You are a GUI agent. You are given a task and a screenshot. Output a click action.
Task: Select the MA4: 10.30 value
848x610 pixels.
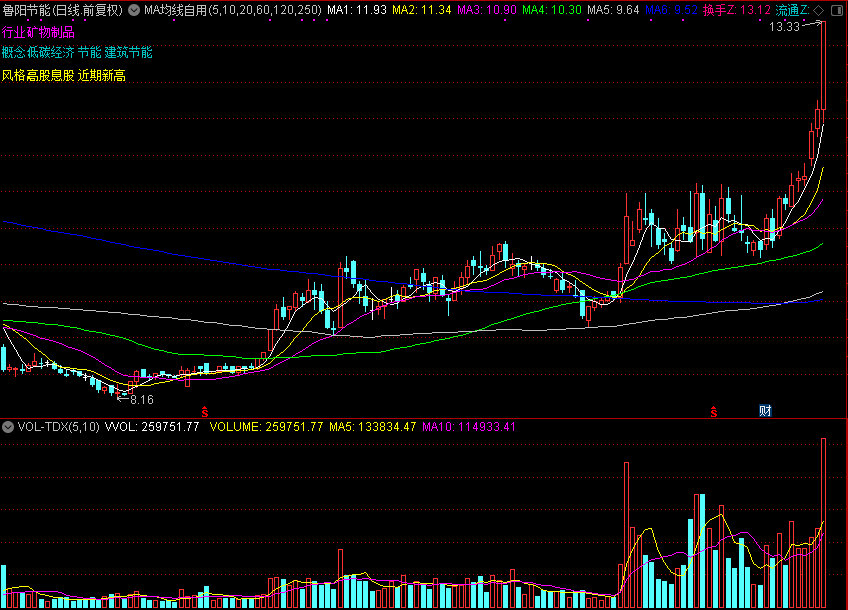click(x=552, y=10)
